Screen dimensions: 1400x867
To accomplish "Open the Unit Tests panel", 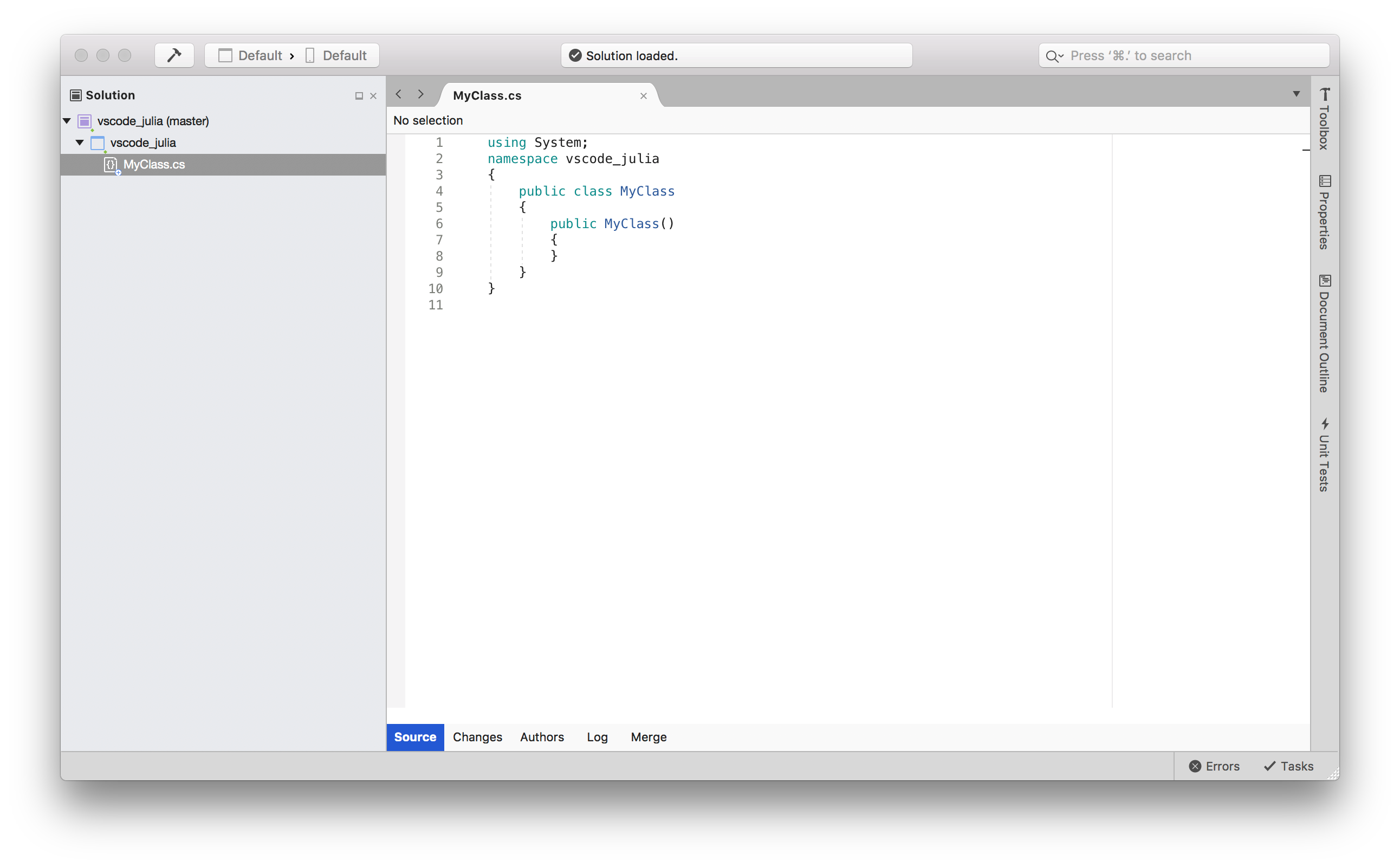I will pyautogui.click(x=1325, y=453).
